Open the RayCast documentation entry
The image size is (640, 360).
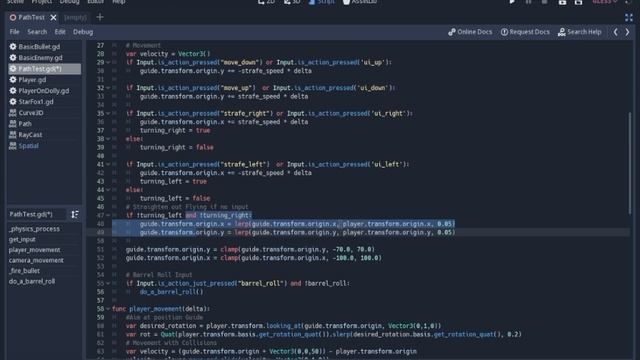44,135
